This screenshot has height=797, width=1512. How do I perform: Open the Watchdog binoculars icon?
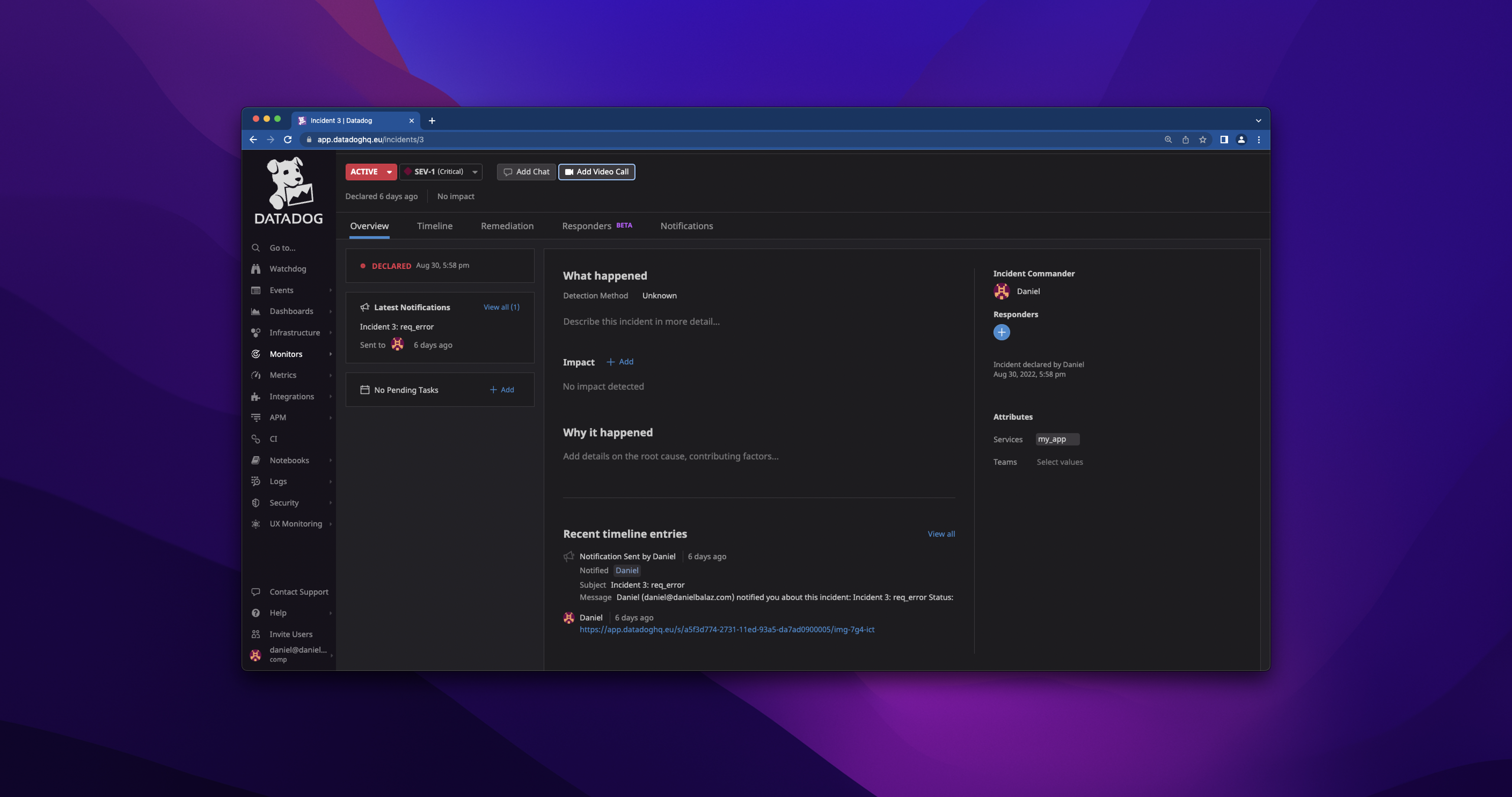pyautogui.click(x=255, y=269)
